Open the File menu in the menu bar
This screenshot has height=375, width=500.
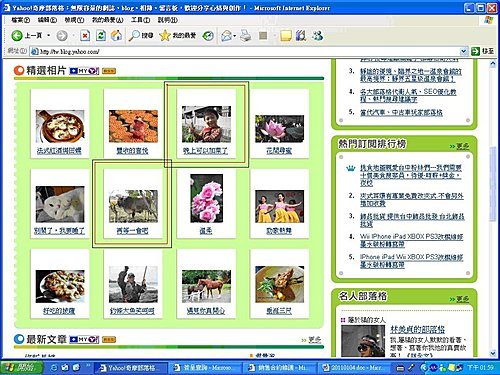pos(20,20)
